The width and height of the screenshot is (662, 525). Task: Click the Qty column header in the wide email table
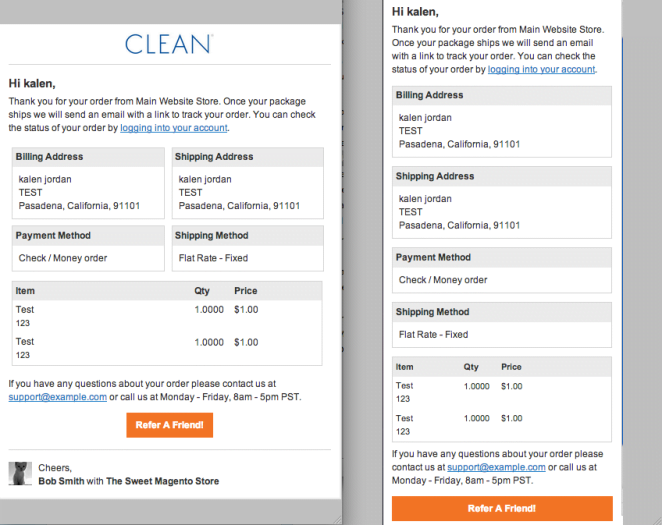(202, 291)
